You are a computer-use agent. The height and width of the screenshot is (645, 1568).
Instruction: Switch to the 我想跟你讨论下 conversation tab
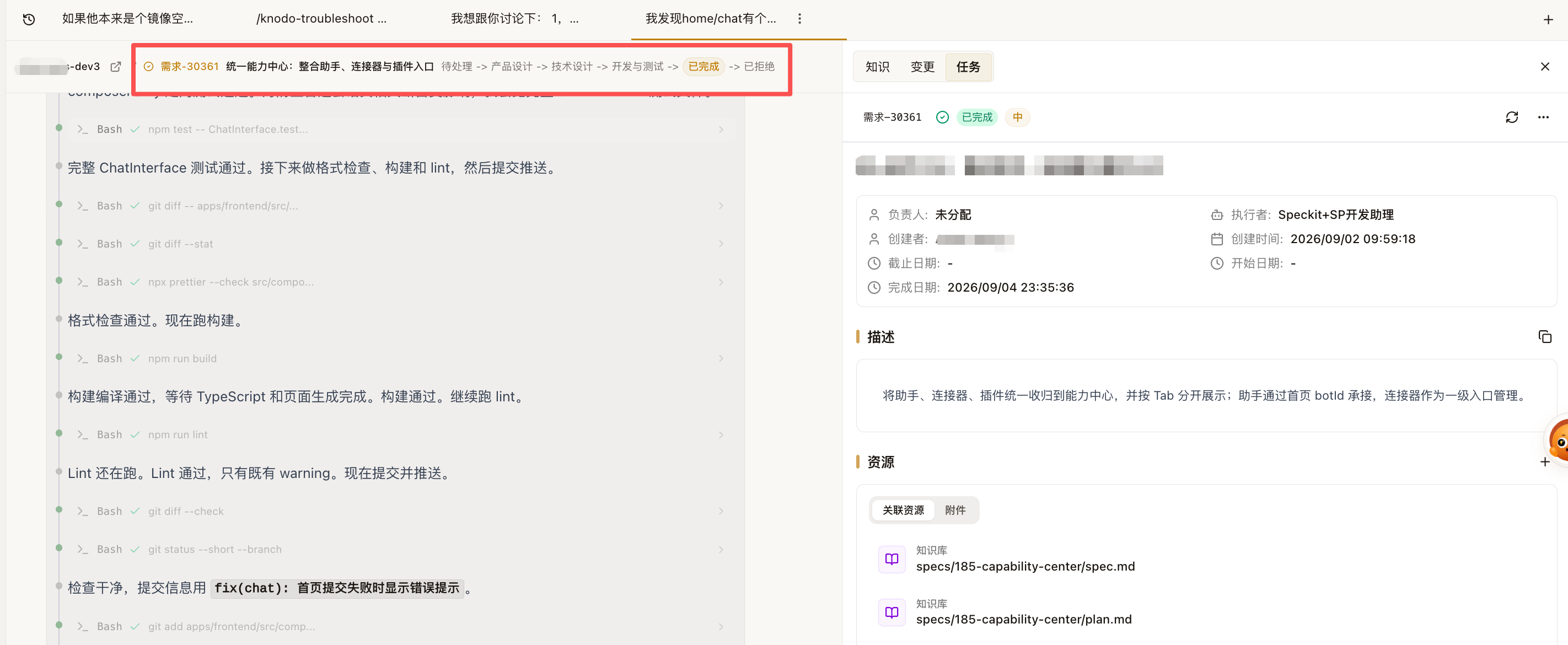click(x=515, y=19)
